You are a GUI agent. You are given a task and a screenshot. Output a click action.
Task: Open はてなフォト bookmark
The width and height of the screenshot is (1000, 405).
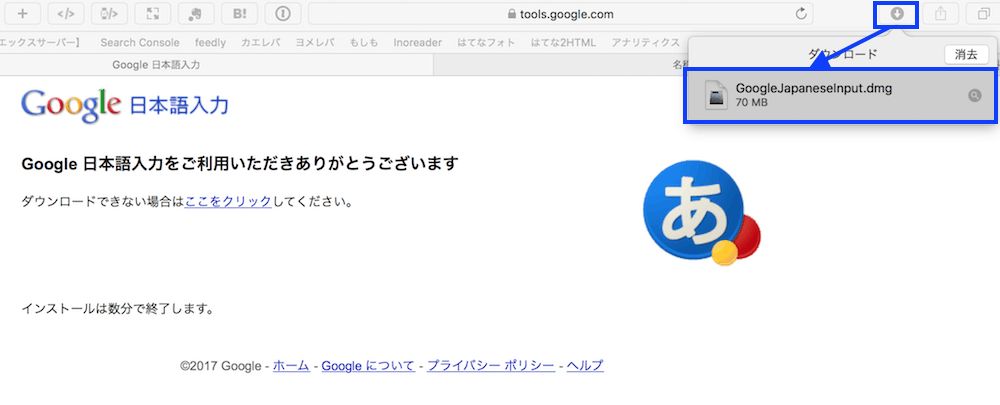(487, 43)
